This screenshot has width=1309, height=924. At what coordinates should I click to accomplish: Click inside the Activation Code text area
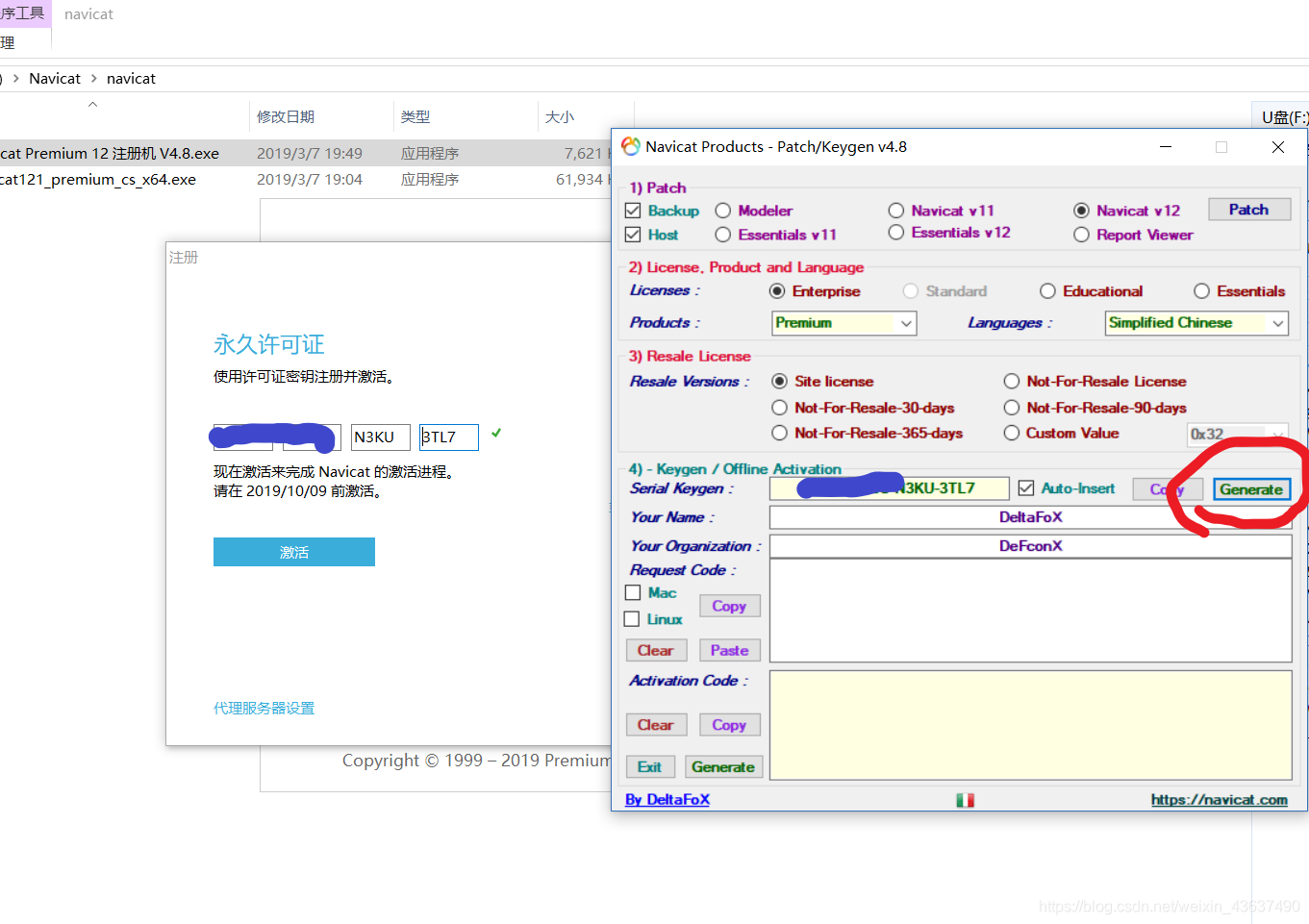(x=1031, y=725)
